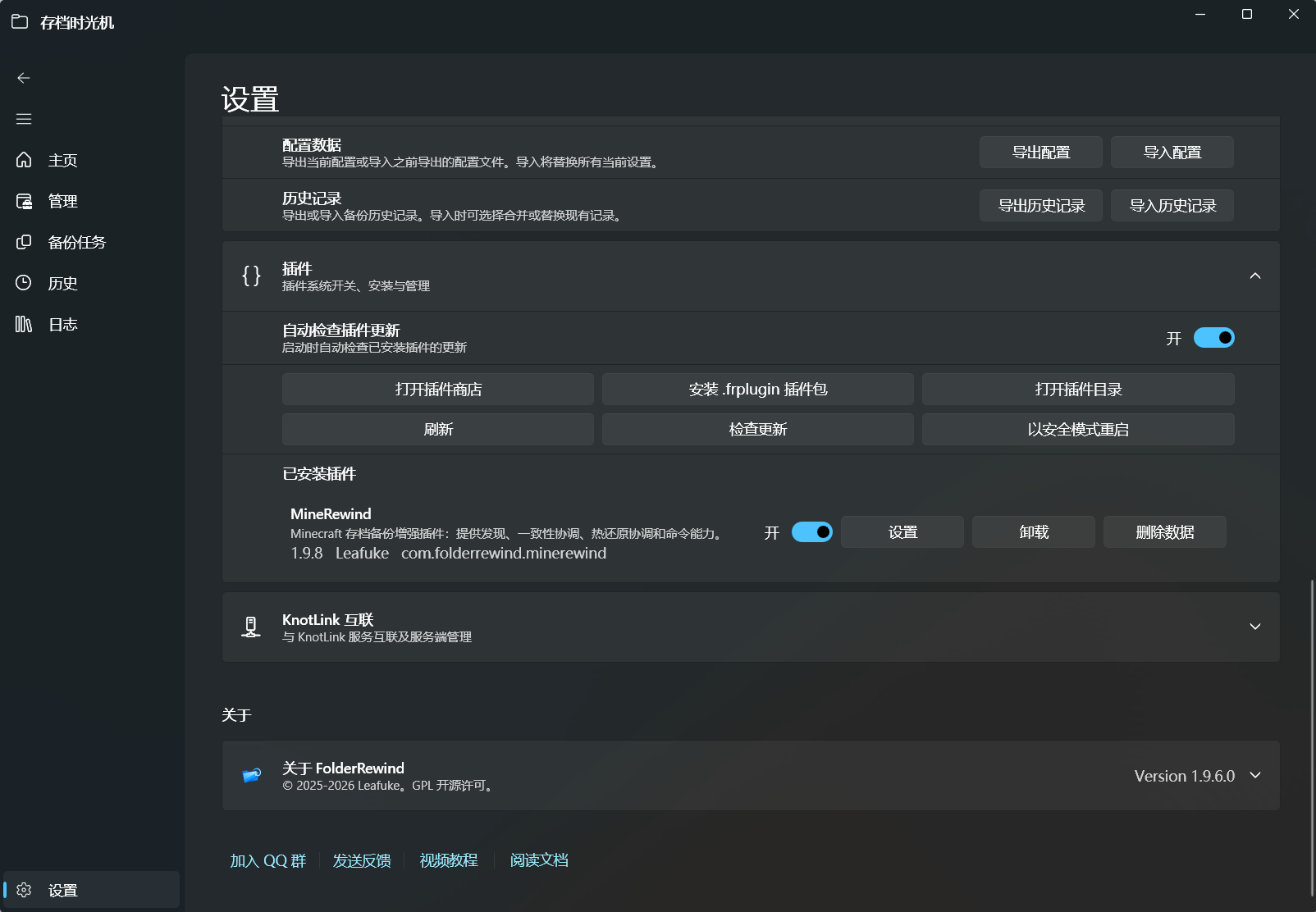Click the gear icon beside 设置

24,890
